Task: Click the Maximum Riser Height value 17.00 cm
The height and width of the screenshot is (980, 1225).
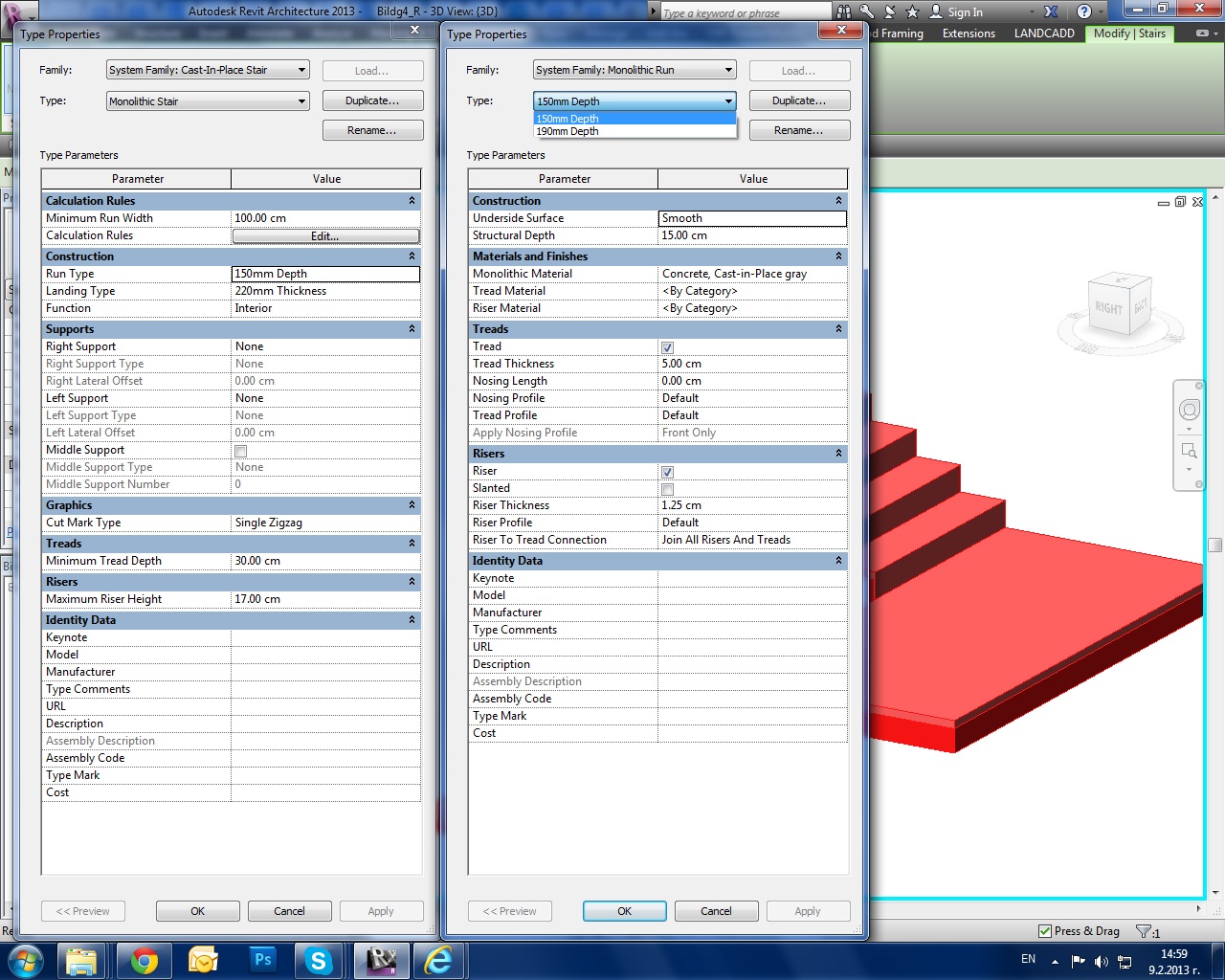Action: [x=326, y=599]
